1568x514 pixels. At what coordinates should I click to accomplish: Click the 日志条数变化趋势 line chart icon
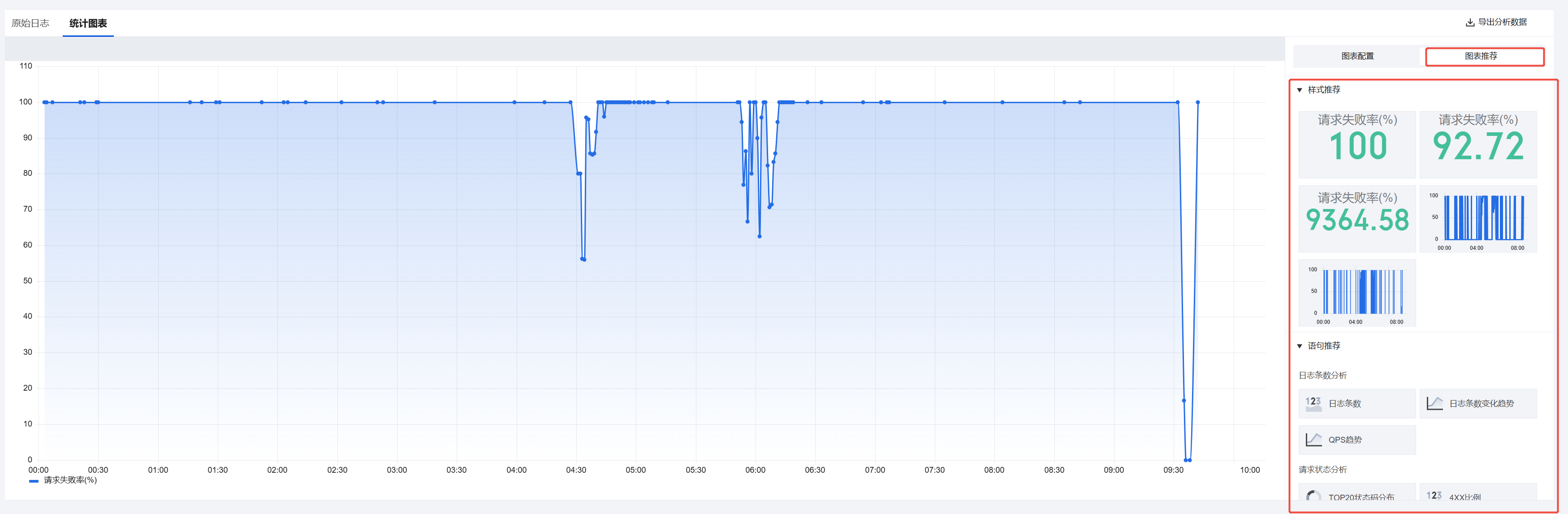pos(1434,403)
